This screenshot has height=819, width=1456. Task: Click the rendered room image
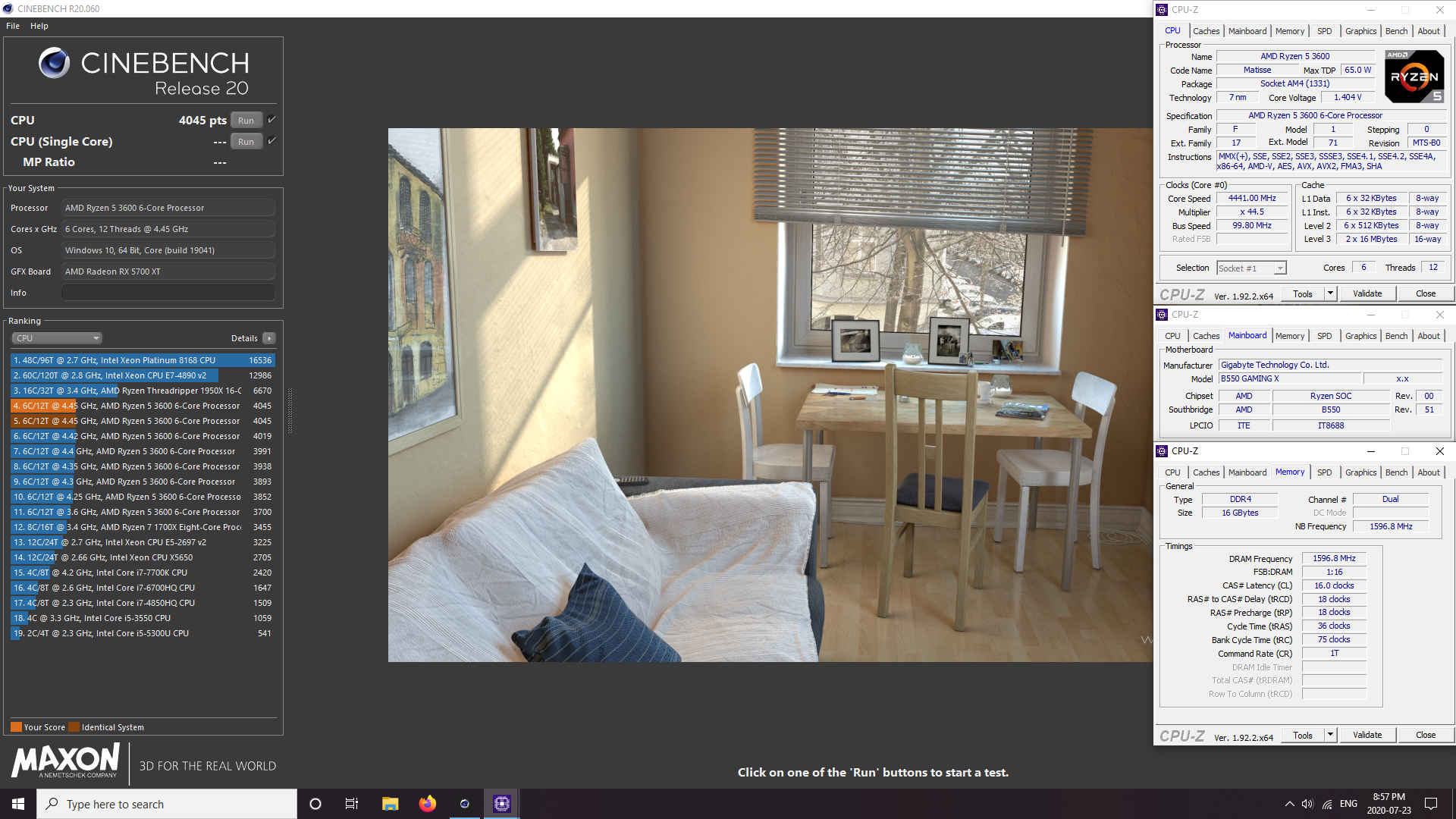click(770, 395)
